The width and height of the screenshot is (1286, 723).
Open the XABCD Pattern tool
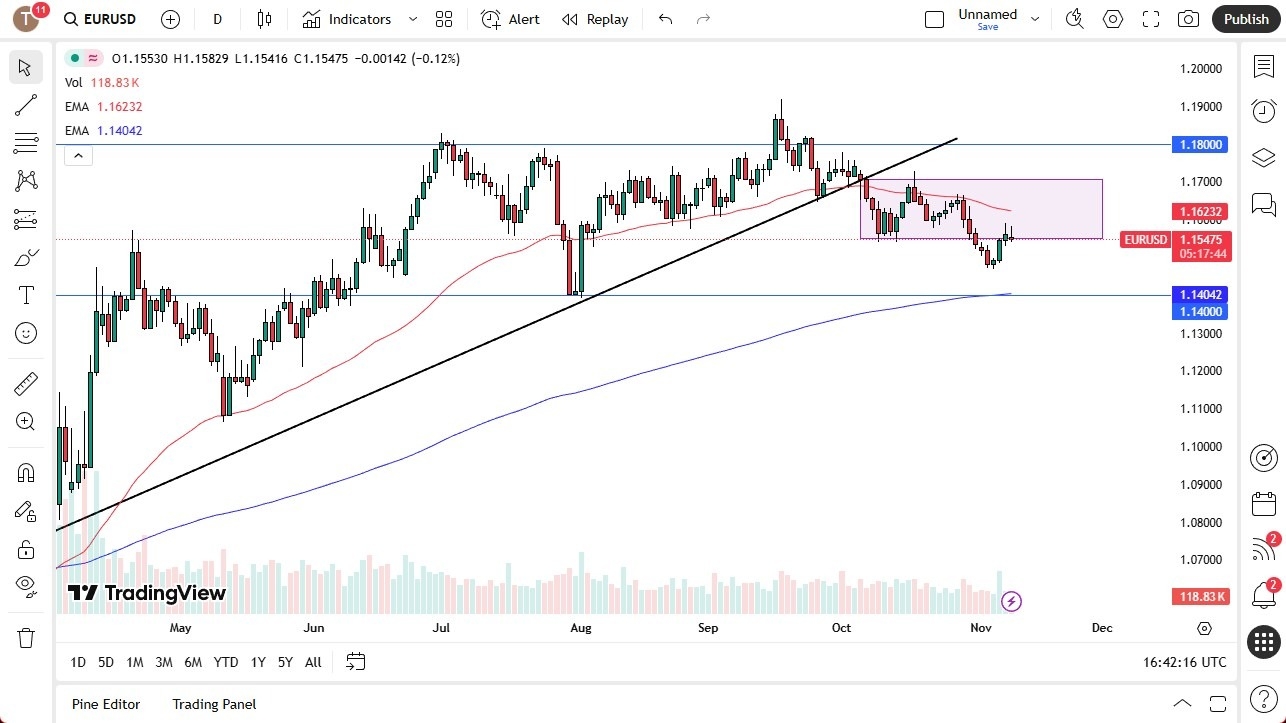[x=26, y=179]
